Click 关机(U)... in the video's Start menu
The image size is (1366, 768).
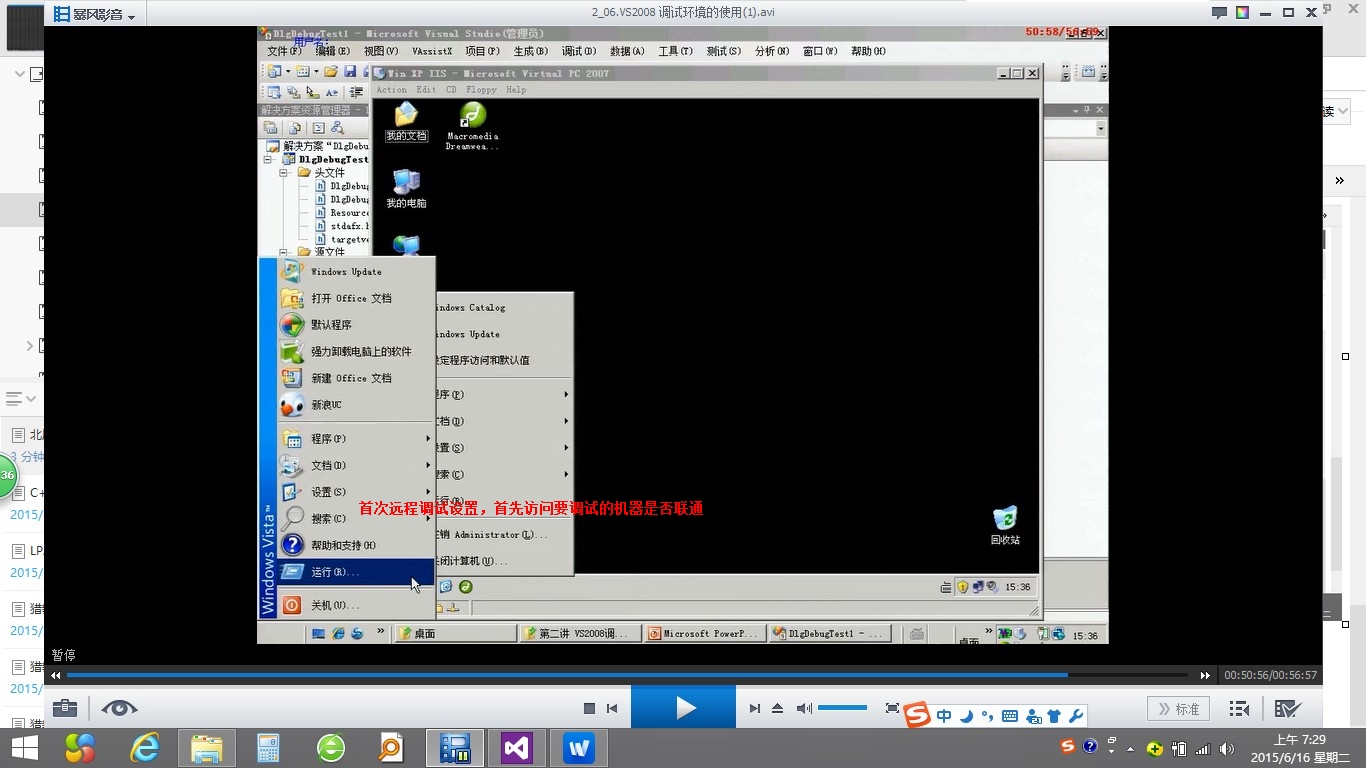pyautogui.click(x=356, y=605)
